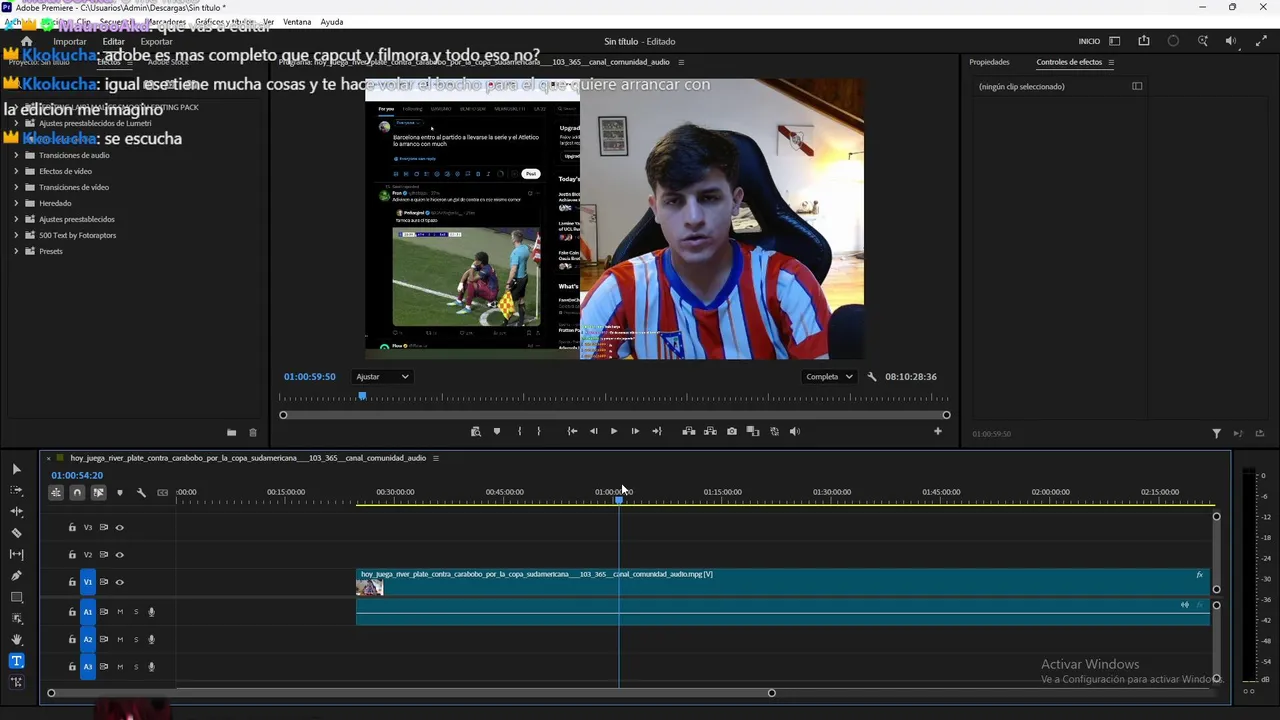Toggle V2 track eye visibility
Image resolution: width=1280 pixels, height=720 pixels.
(119, 555)
